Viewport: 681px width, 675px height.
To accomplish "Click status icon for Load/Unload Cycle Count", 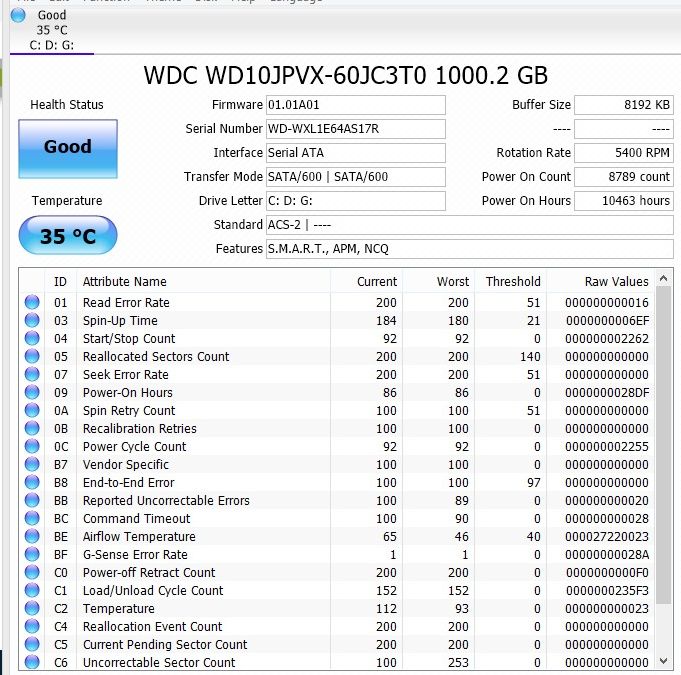I will point(32,590).
